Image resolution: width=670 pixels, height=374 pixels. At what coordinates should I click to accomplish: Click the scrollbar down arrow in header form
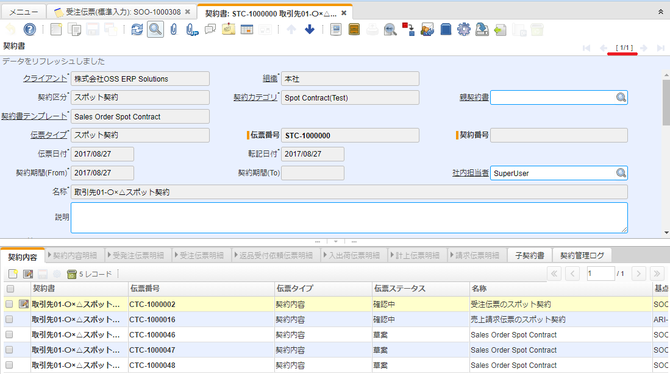pyautogui.click(x=667, y=233)
